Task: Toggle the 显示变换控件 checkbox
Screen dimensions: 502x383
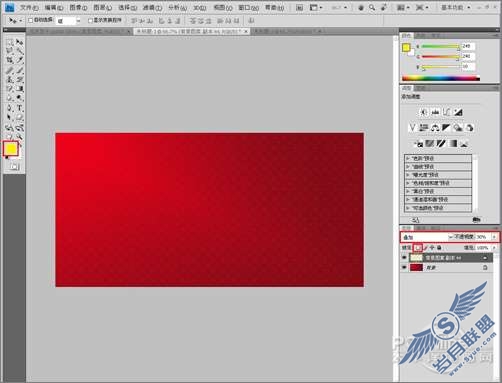Action: (90, 21)
